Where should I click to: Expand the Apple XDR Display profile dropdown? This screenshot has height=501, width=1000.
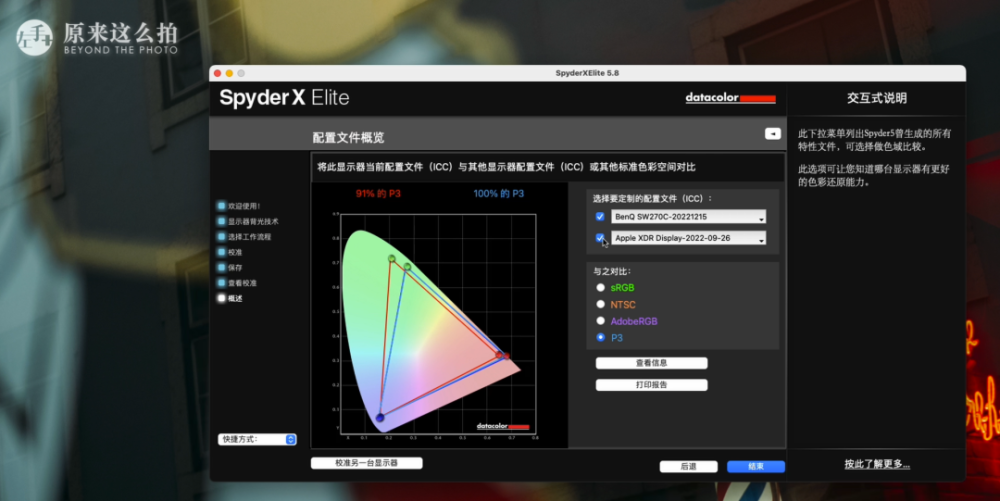[x=688, y=238]
